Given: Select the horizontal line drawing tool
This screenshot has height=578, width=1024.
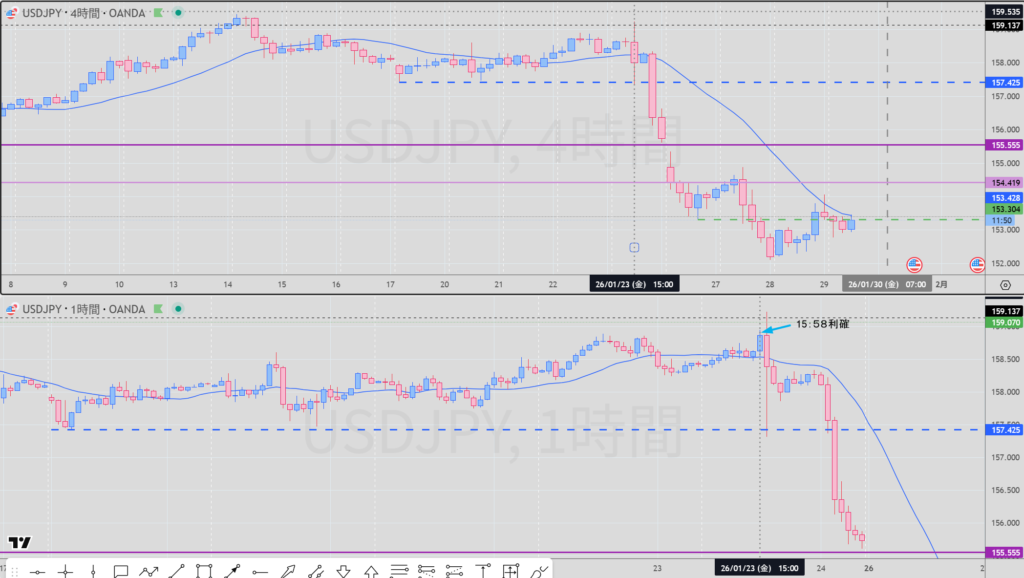Looking at the screenshot, I should coord(38,571).
